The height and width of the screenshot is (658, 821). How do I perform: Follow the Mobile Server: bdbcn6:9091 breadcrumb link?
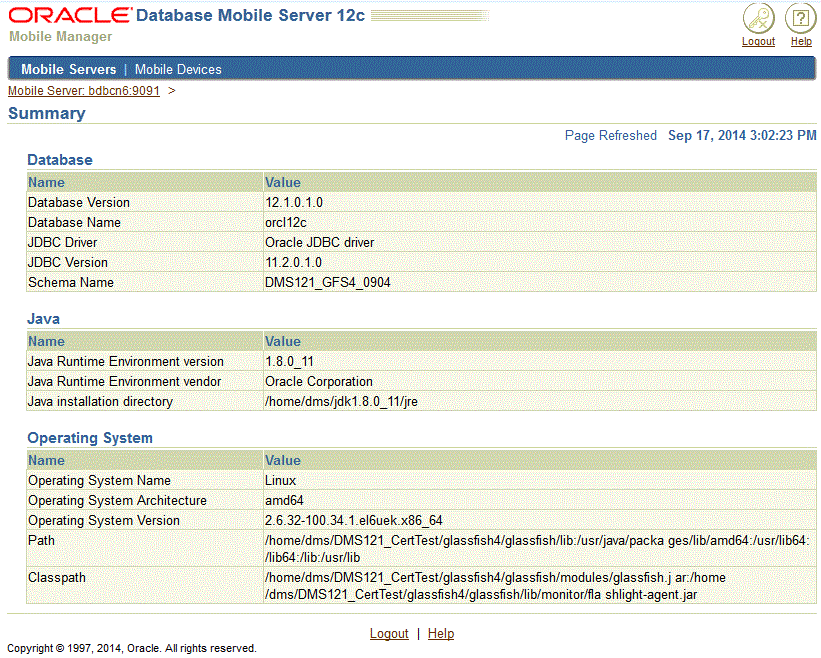(84, 91)
